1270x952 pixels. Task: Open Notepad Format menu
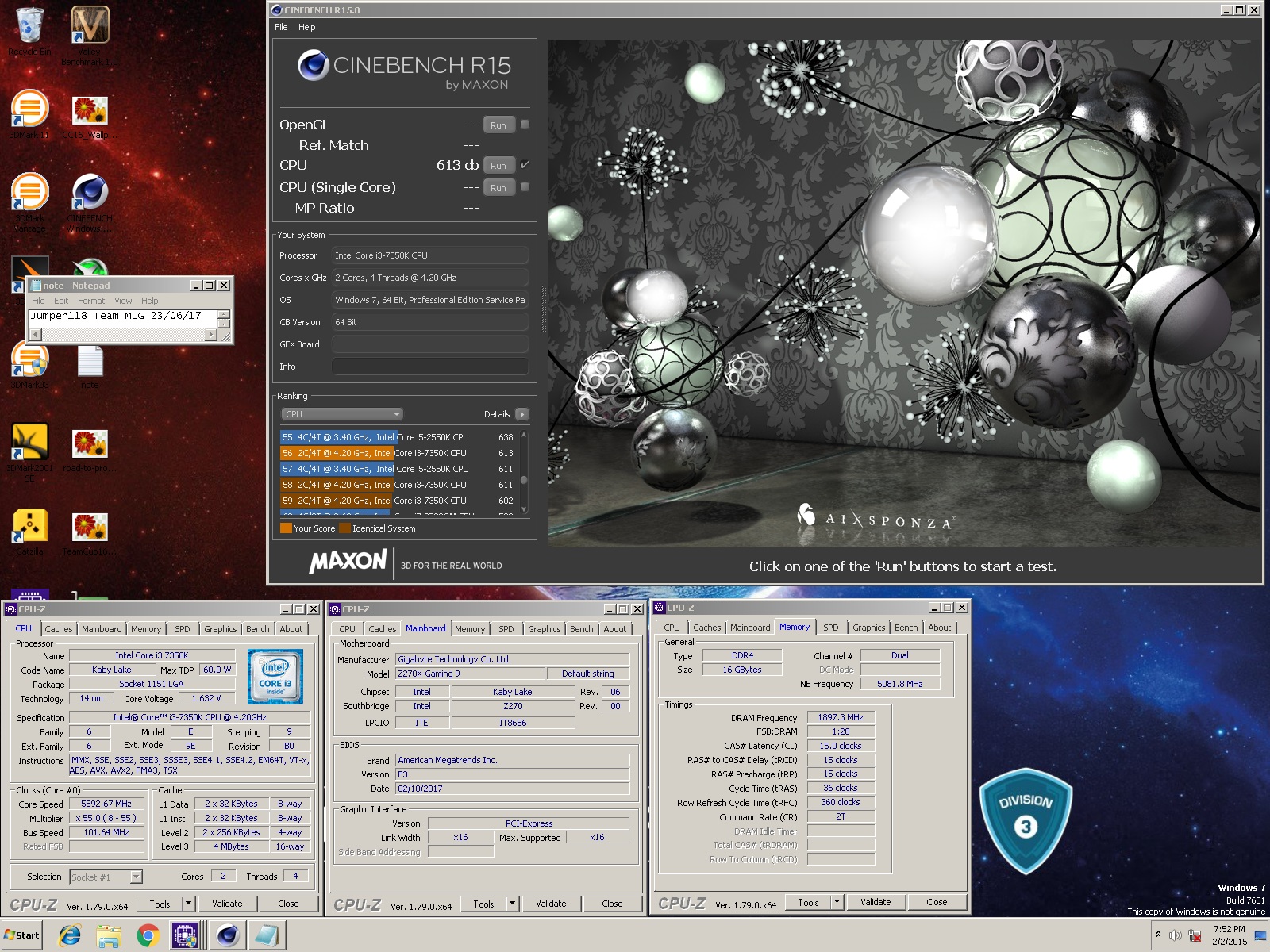point(91,301)
